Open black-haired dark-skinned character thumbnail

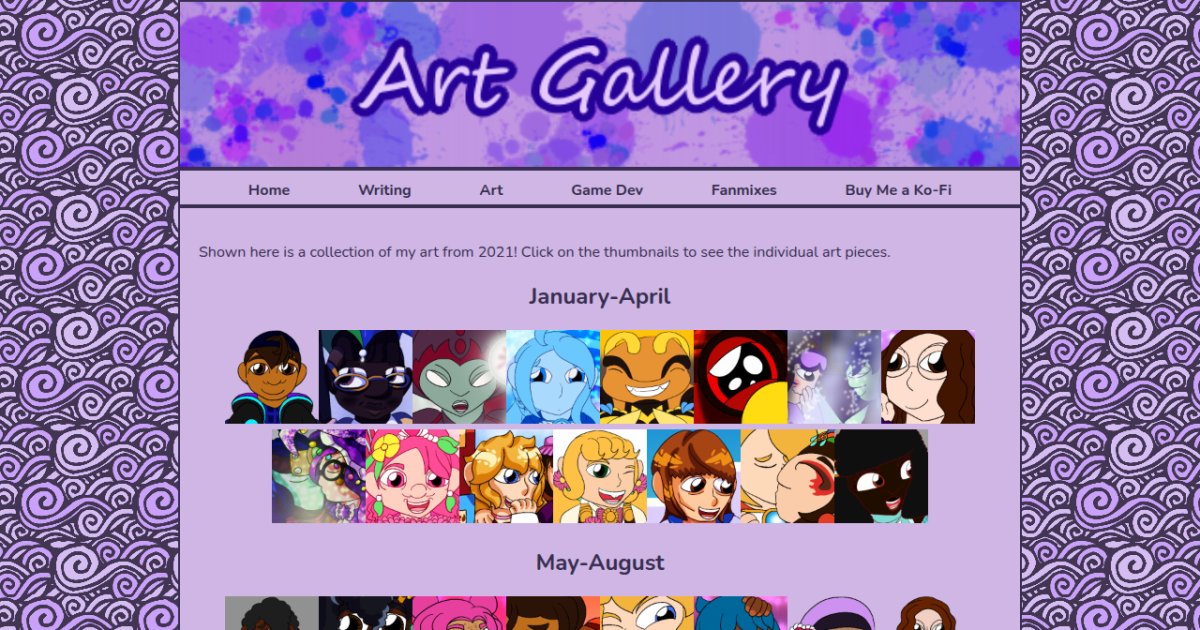(x=881, y=476)
